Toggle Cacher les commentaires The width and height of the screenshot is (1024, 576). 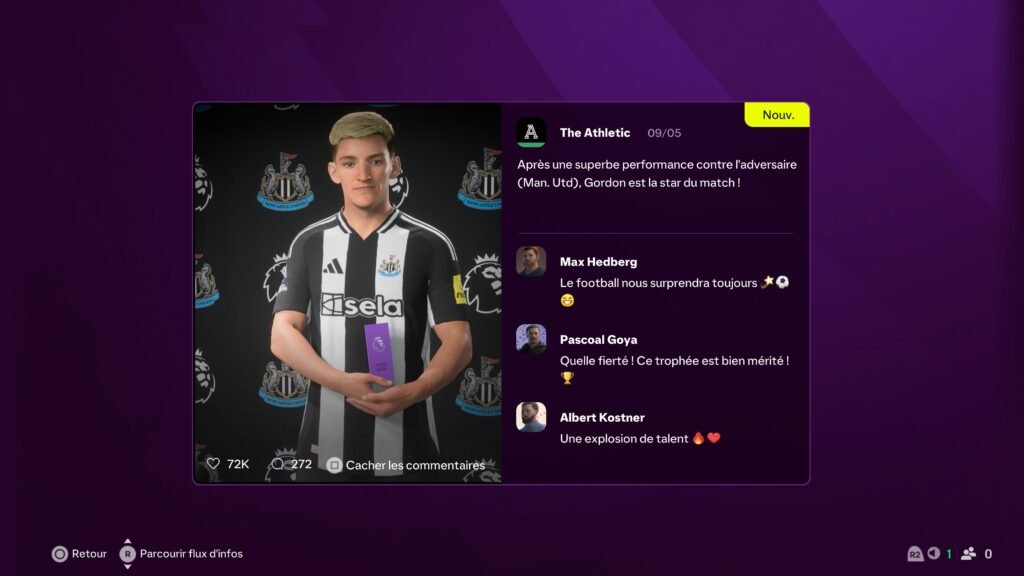point(406,465)
